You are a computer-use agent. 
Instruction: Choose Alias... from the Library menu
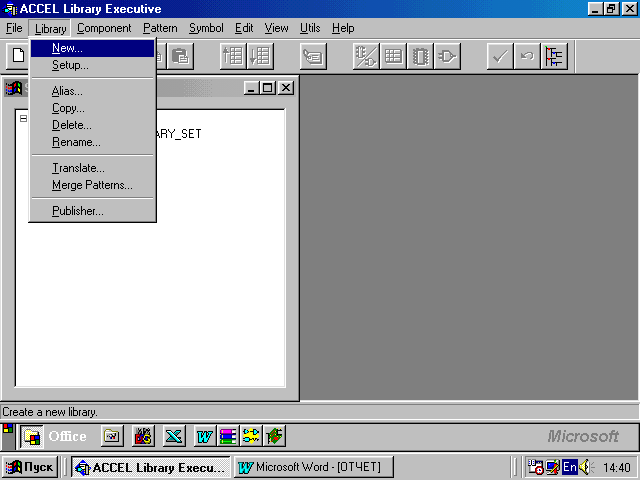pos(93,91)
